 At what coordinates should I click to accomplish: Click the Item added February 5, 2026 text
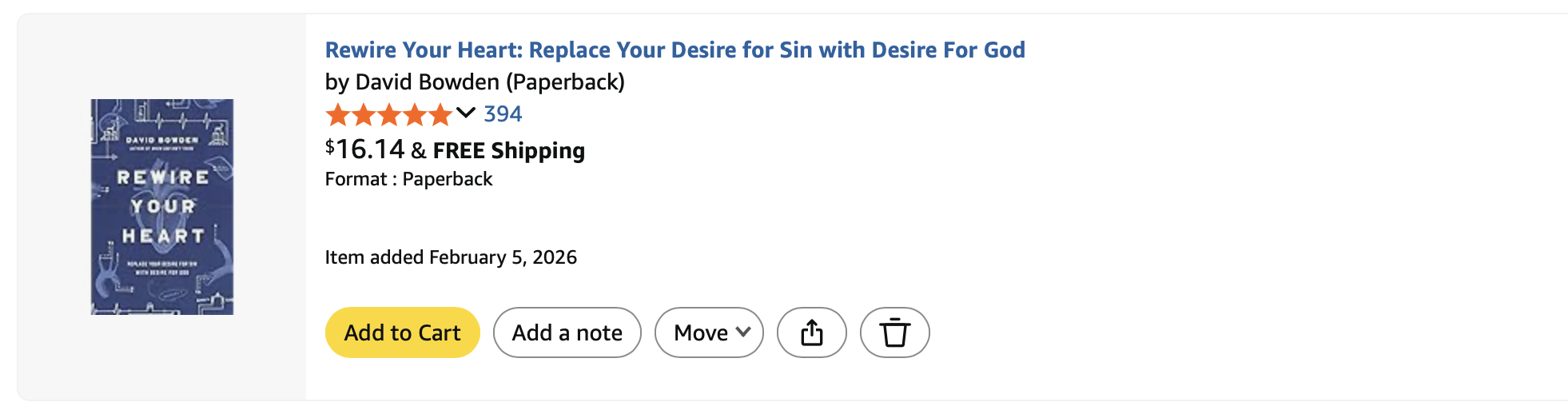coord(451,257)
